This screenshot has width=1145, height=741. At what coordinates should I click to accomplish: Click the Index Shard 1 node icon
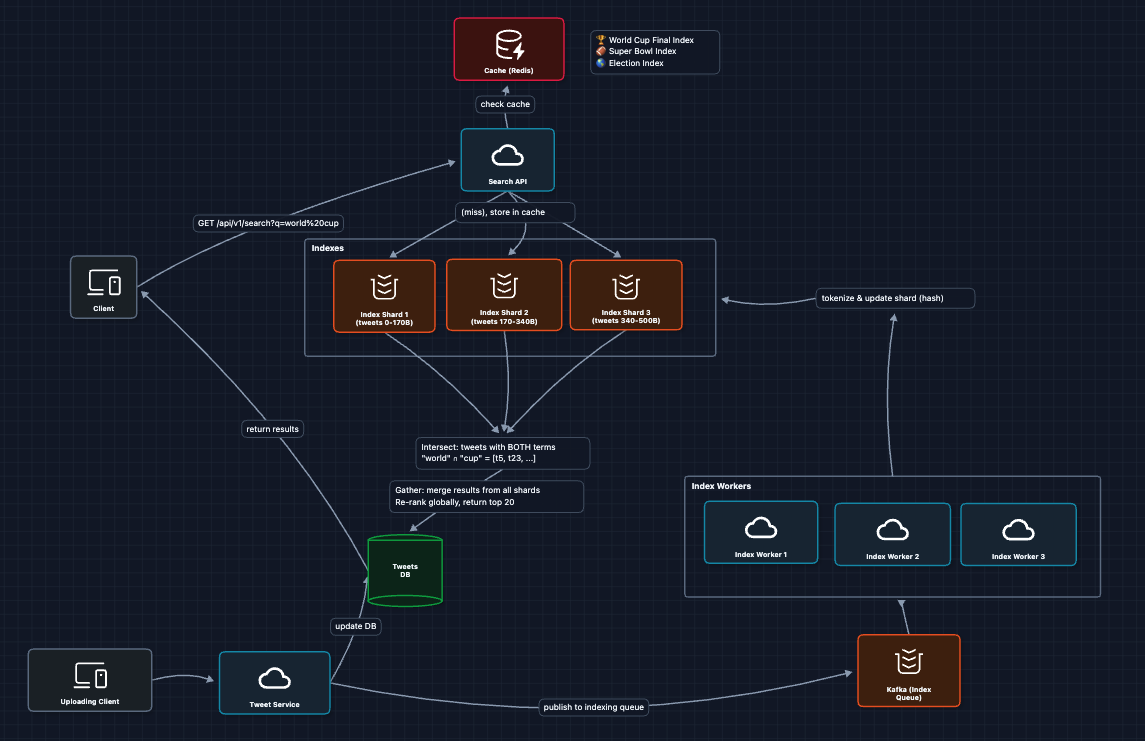[x=384, y=288]
